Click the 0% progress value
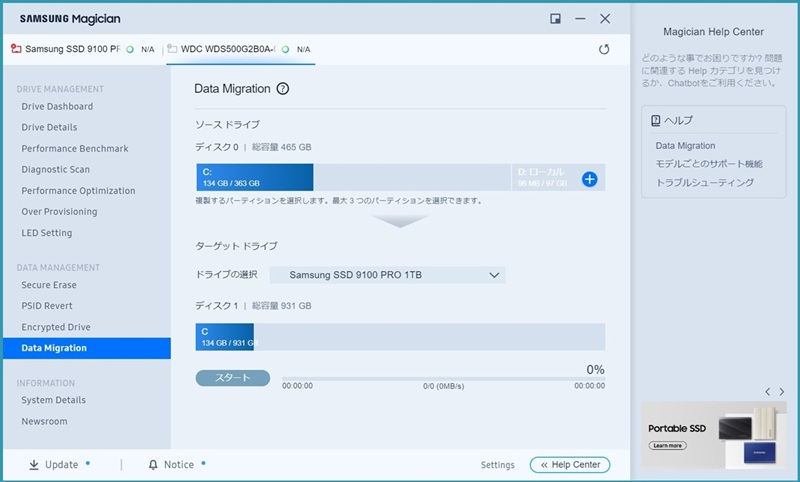The height and width of the screenshot is (482, 800). 595,370
